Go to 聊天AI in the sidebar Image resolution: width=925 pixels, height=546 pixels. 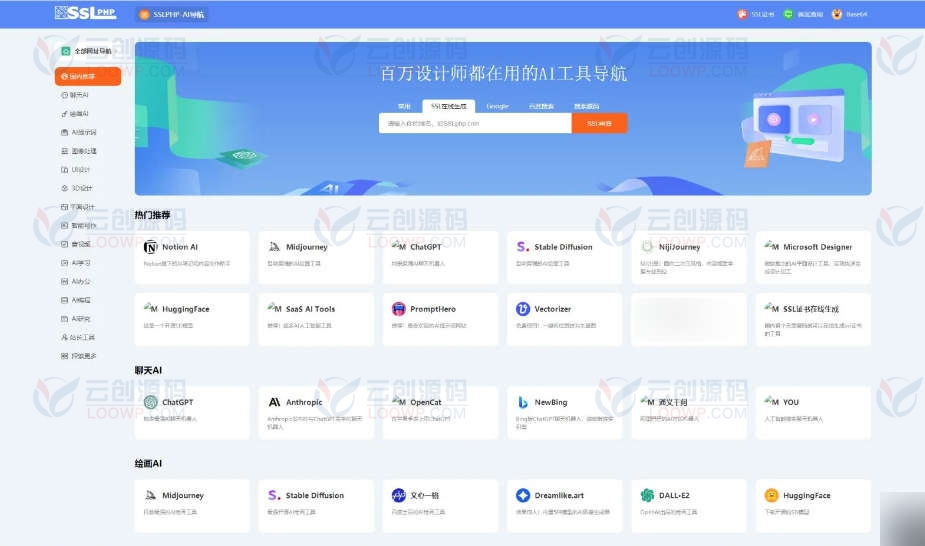[x=75, y=95]
